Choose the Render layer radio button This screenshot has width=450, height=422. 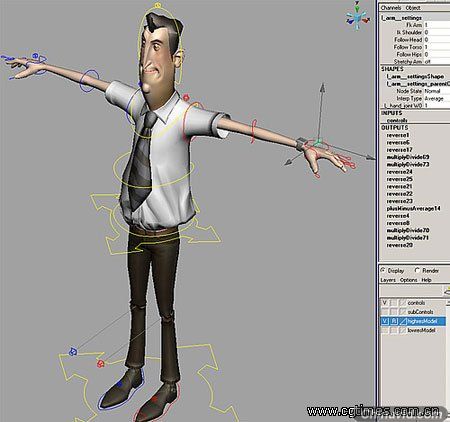pos(417,270)
